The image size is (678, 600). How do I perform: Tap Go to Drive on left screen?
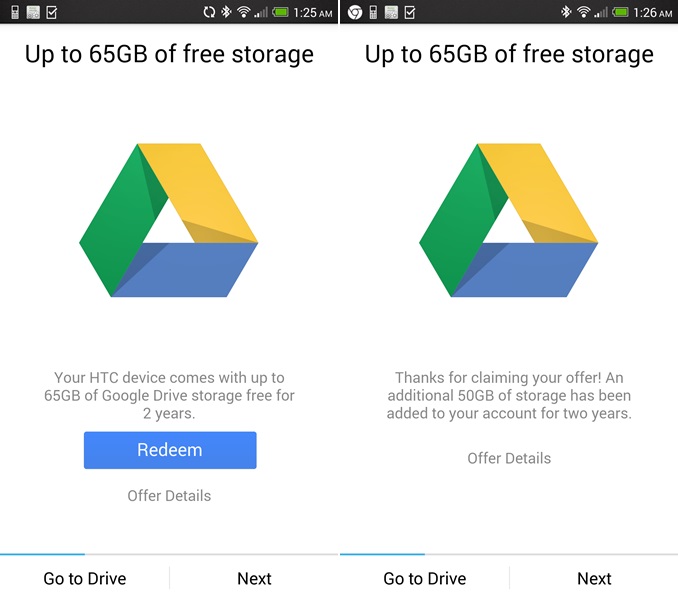(85, 578)
